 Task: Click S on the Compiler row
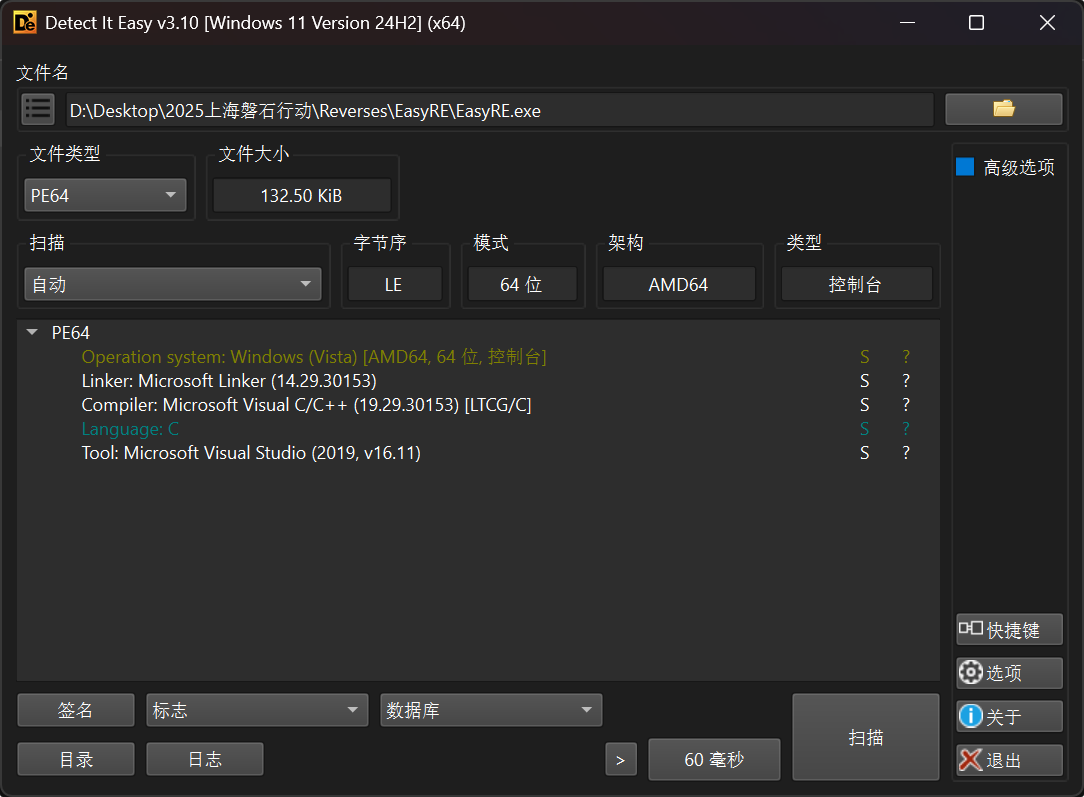pos(864,404)
